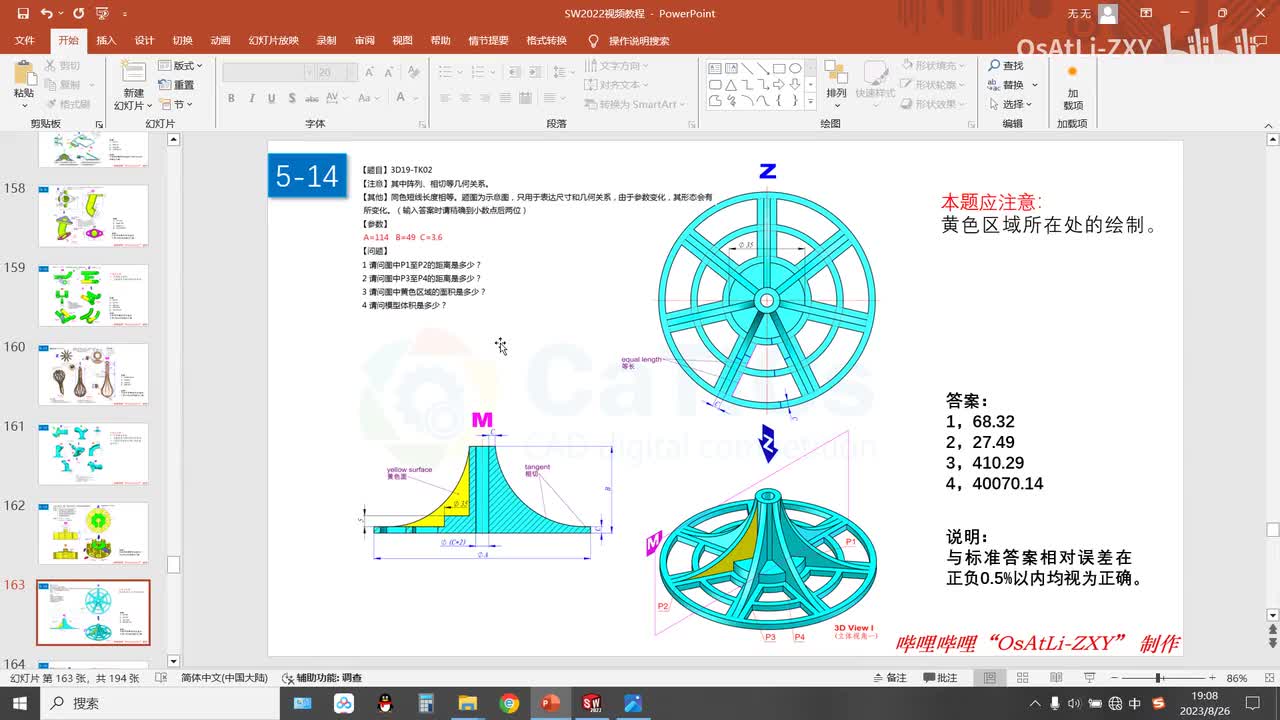Start slideshow from beginning via quick-access icon

pos(101,14)
